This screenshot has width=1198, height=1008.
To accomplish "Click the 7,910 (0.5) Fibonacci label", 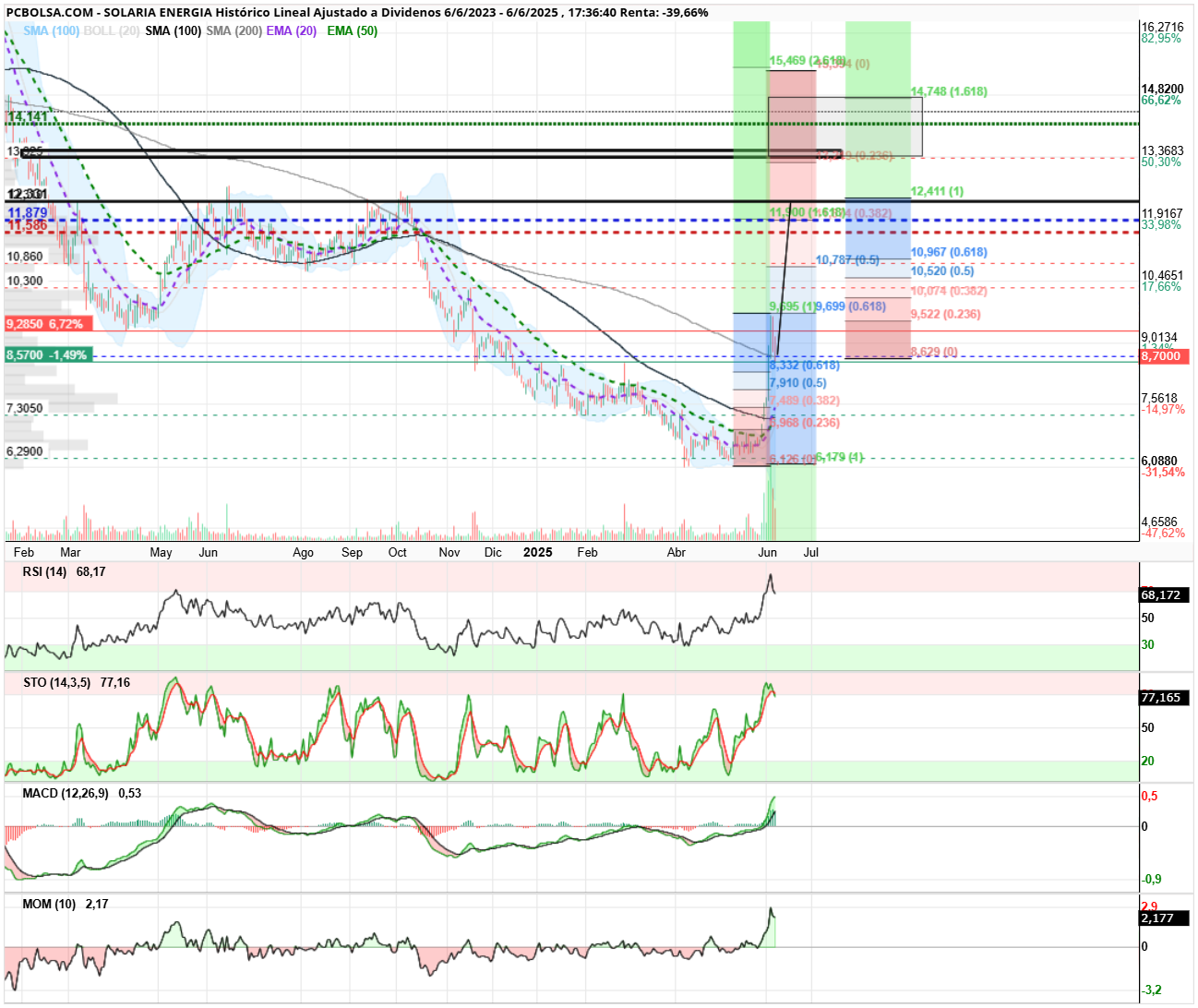I will click(797, 383).
